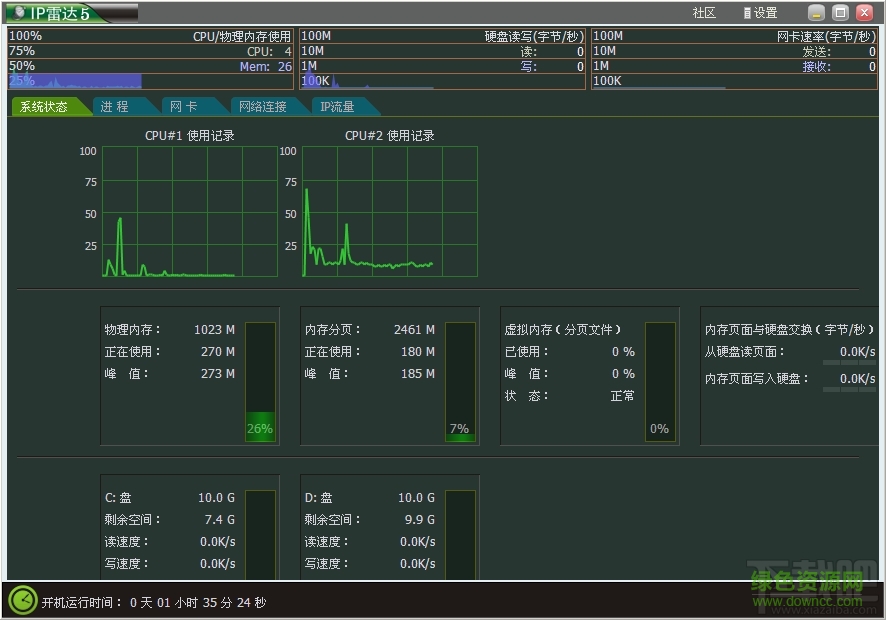Click the C: disk usage bar
Viewport: 886px width, 620px height.
coord(260,533)
